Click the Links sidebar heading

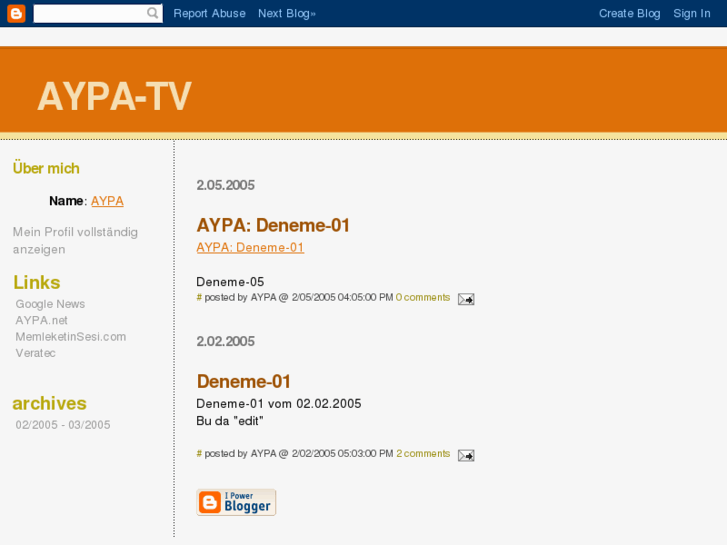pos(37,282)
